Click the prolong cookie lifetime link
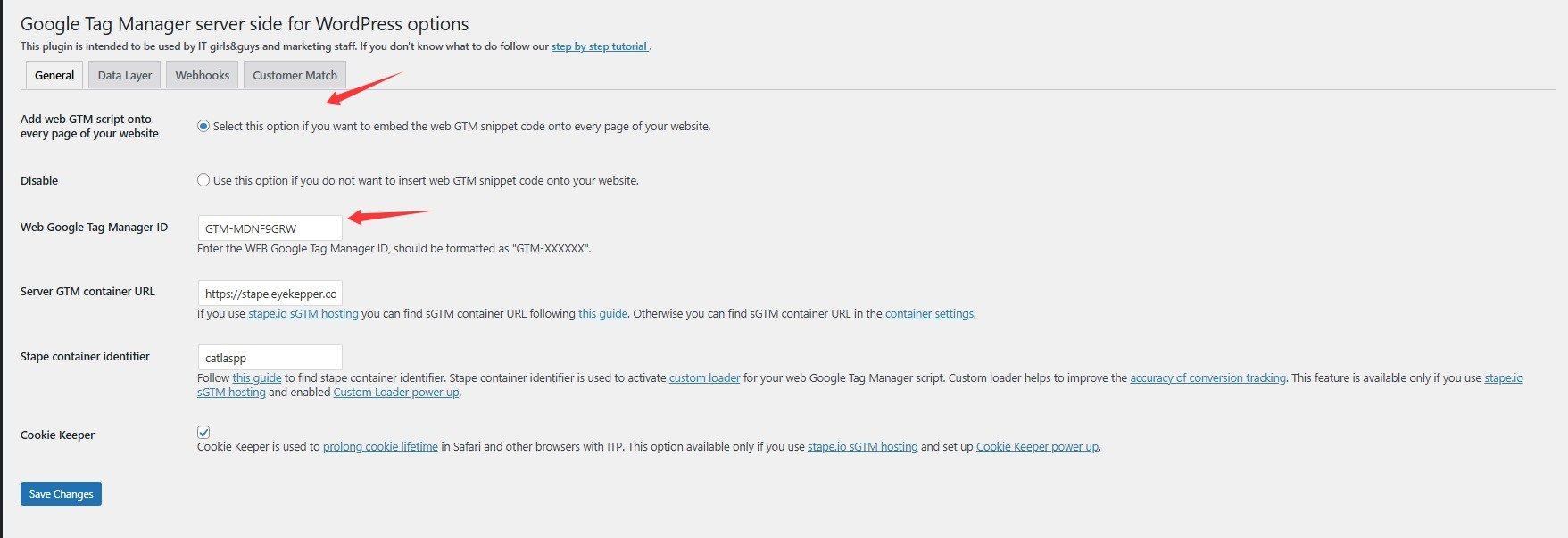Image resolution: width=1568 pixels, height=538 pixels. 380,447
